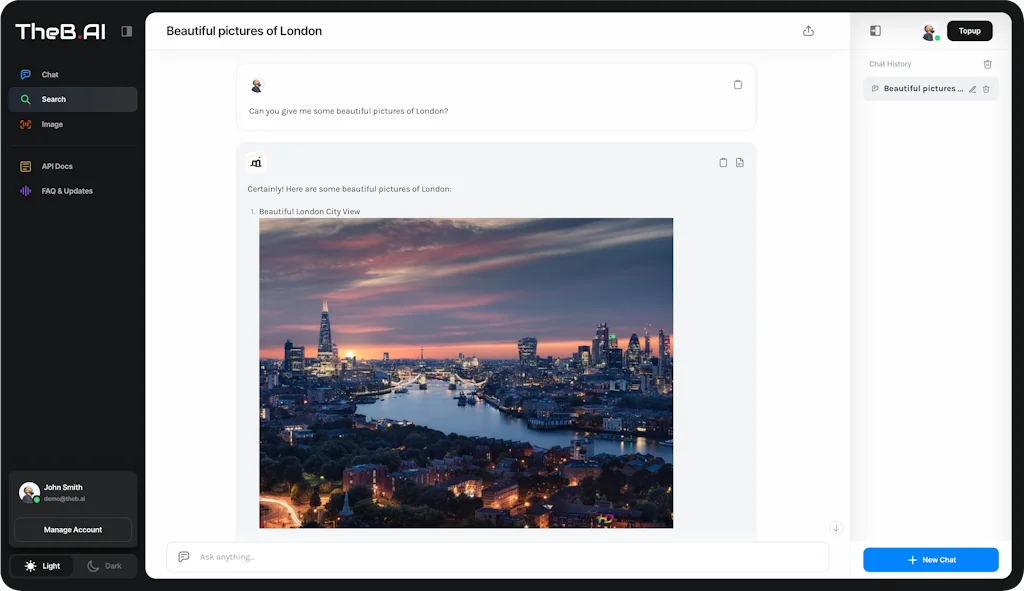This screenshot has height=591, width=1024.
Task: Switch theme to Light mode
Action: pyautogui.click(x=41, y=565)
